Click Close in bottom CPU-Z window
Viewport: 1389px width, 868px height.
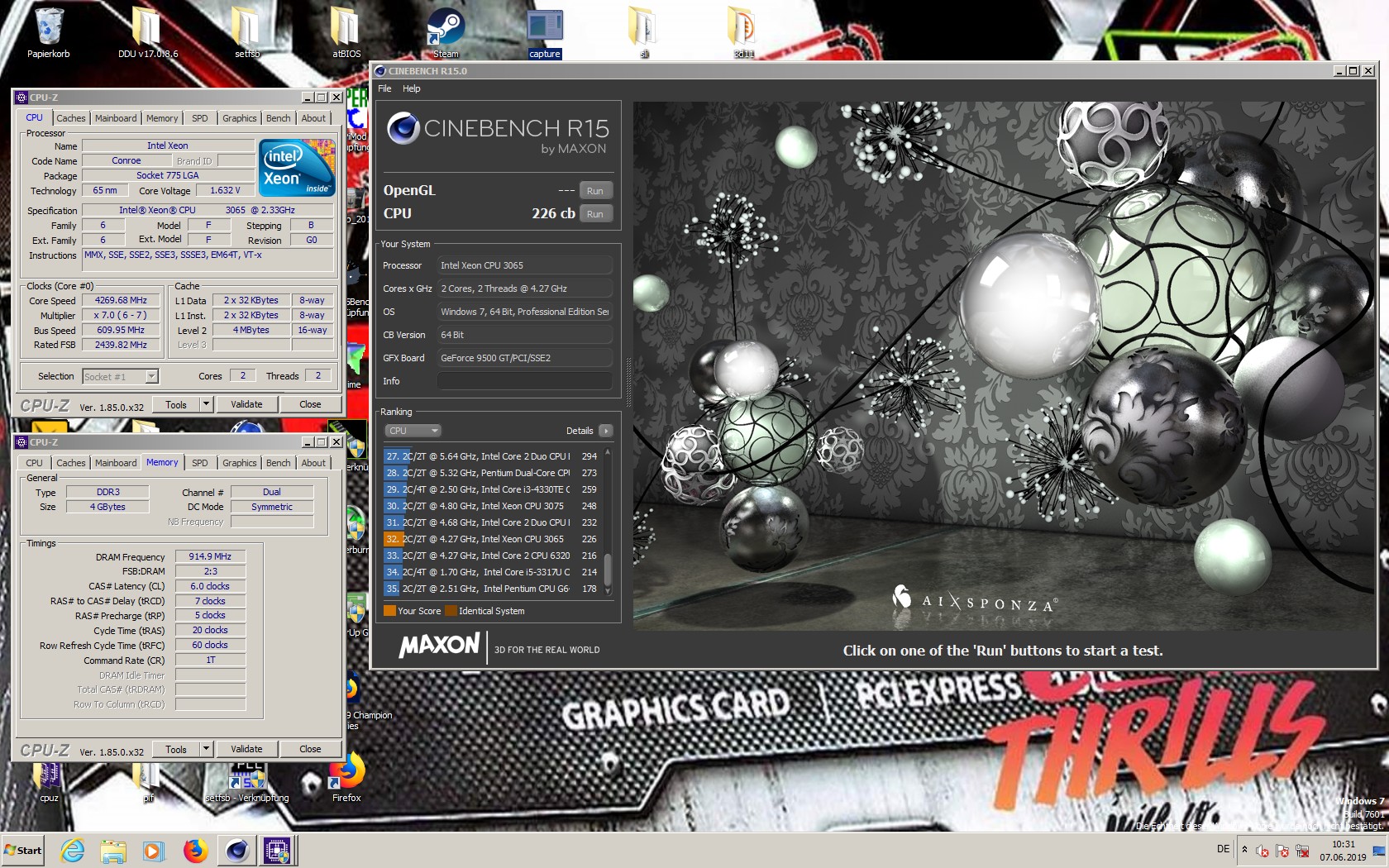point(310,749)
